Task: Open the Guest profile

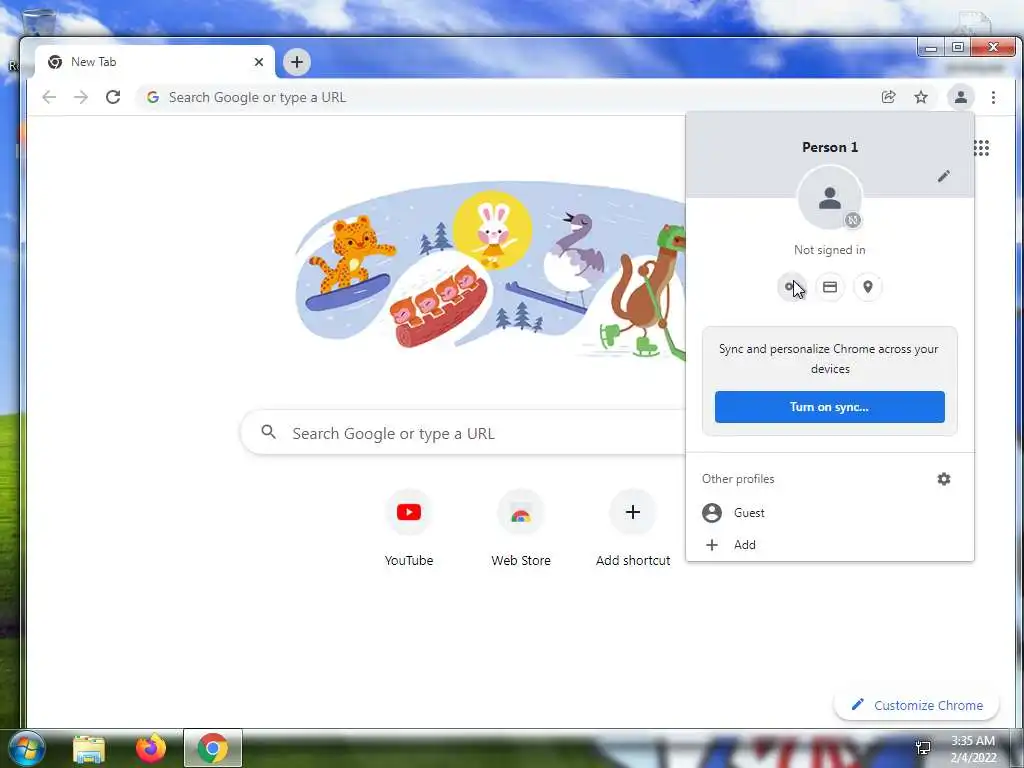Action: click(x=829, y=513)
